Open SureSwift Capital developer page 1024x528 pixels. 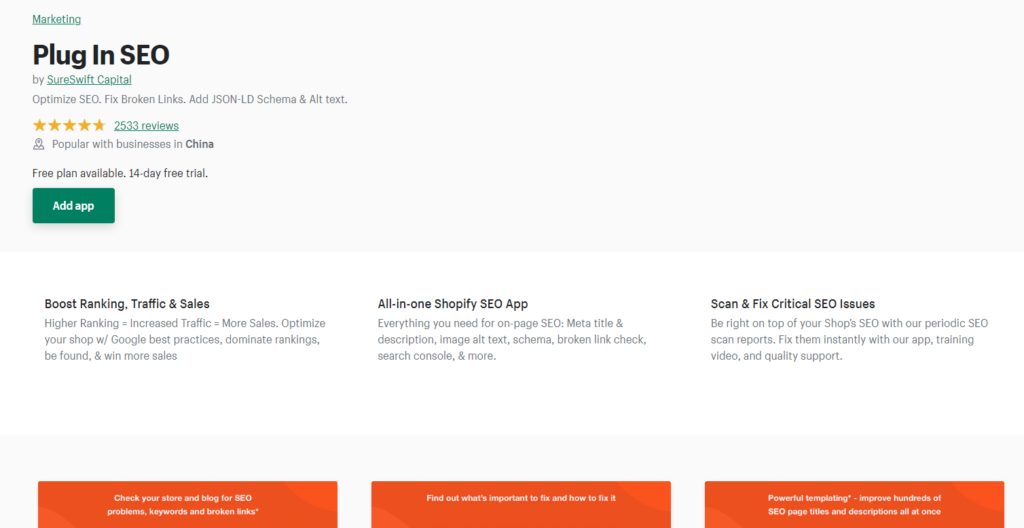tap(89, 80)
